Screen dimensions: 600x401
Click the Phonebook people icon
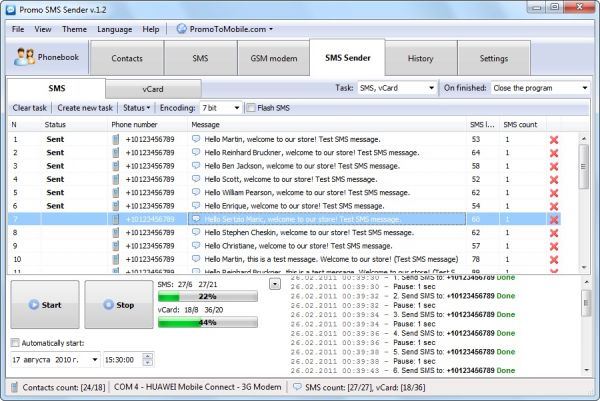(24, 57)
